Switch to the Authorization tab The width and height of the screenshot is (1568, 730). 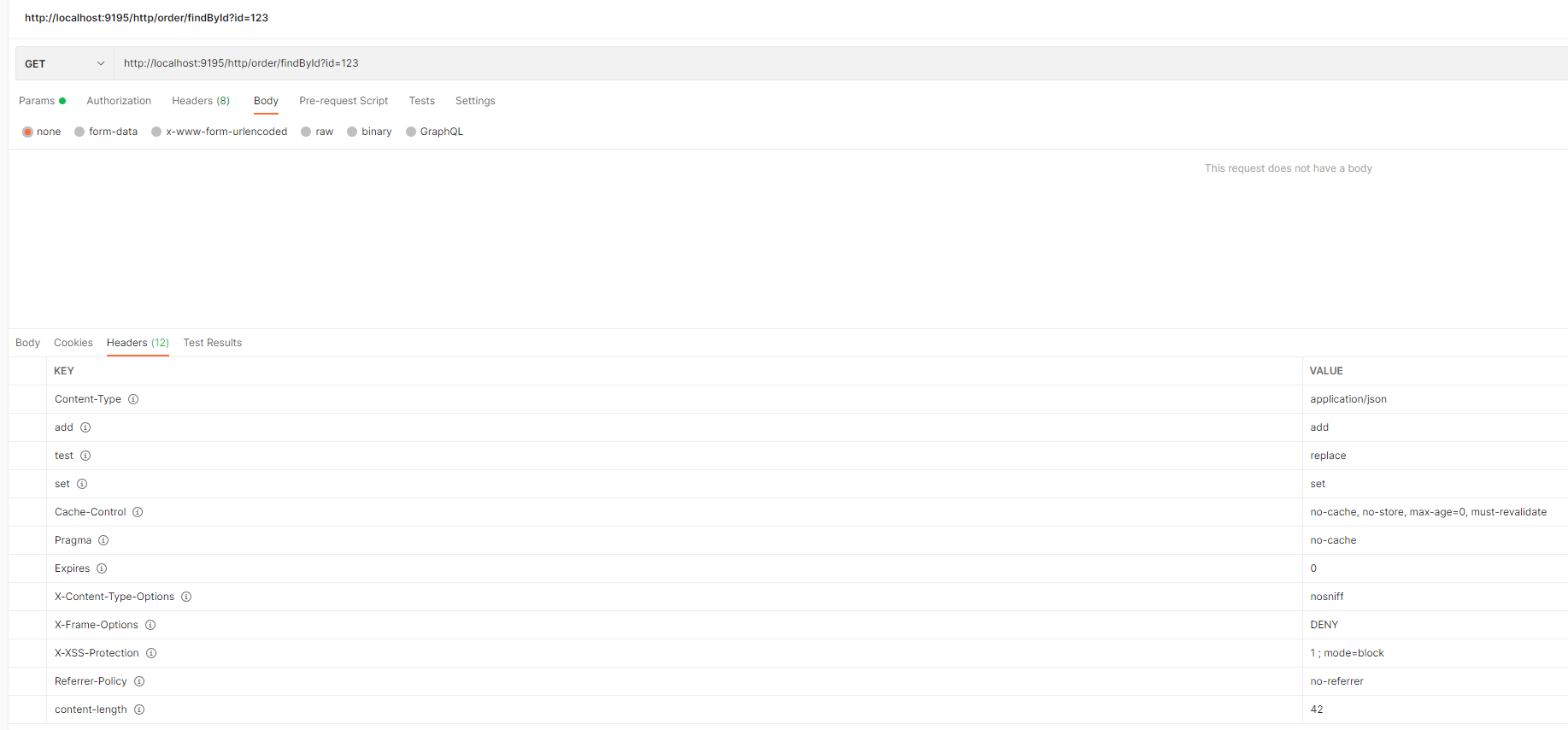[x=119, y=101]
